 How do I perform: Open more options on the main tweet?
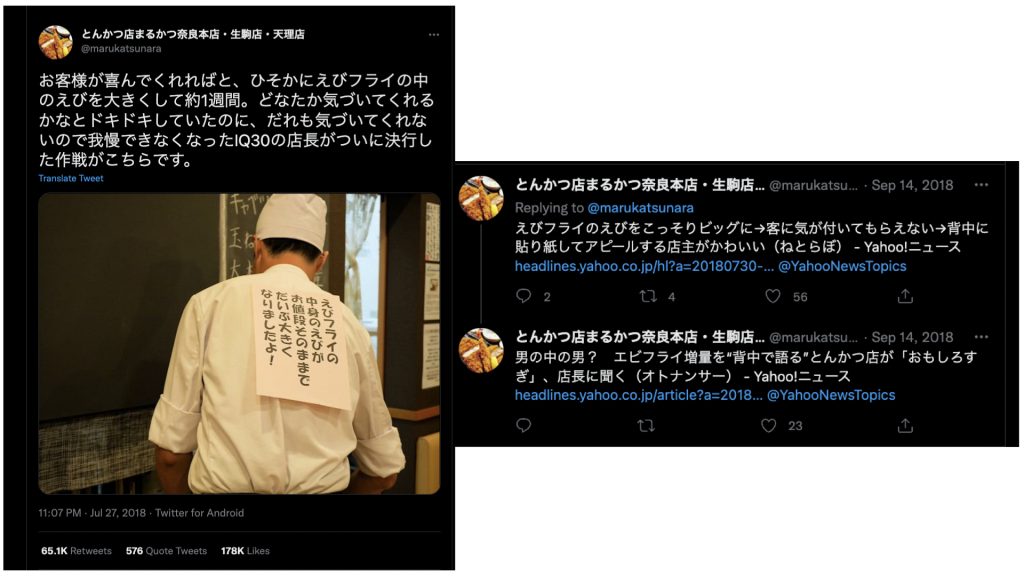point(434,35)
